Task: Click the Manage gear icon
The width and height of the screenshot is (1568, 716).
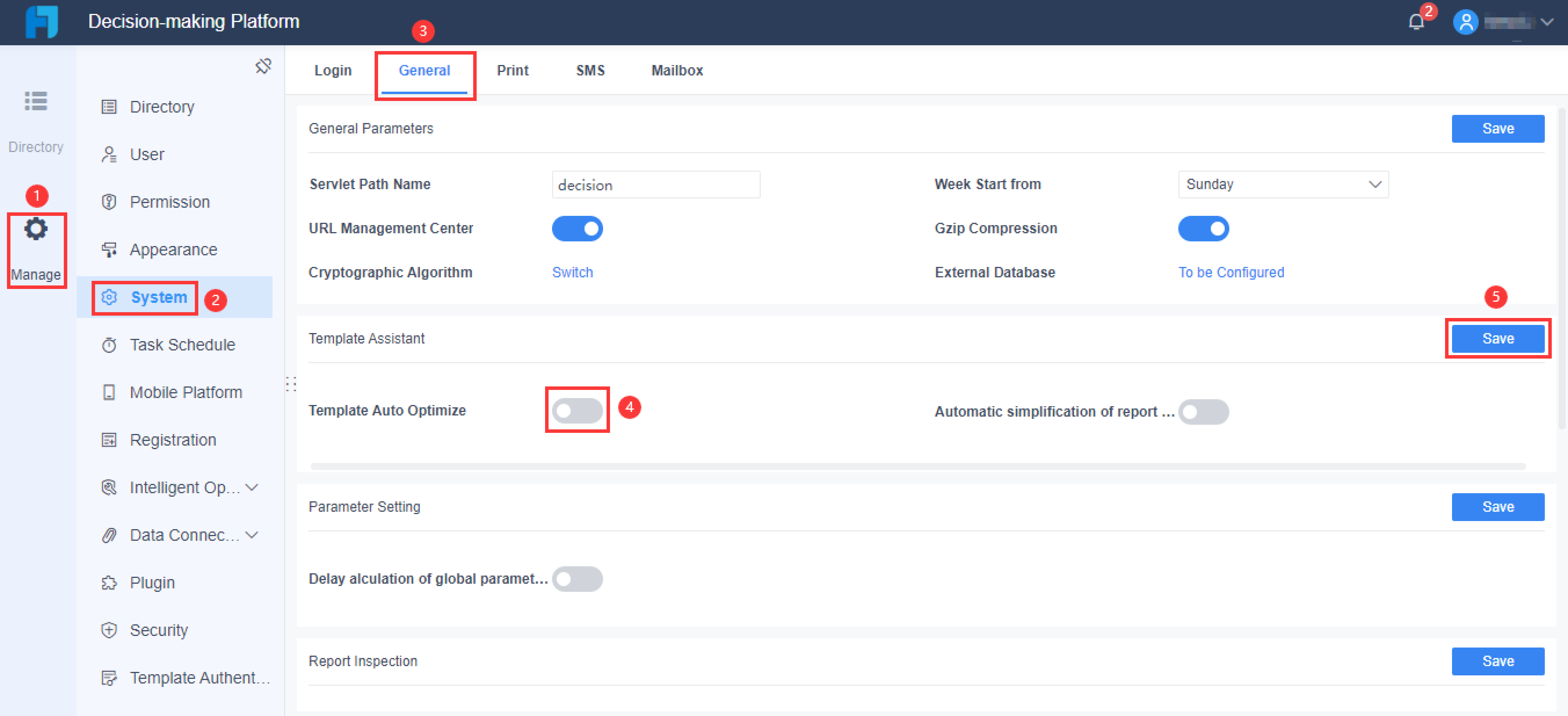Action: click(x=35, y=228)
